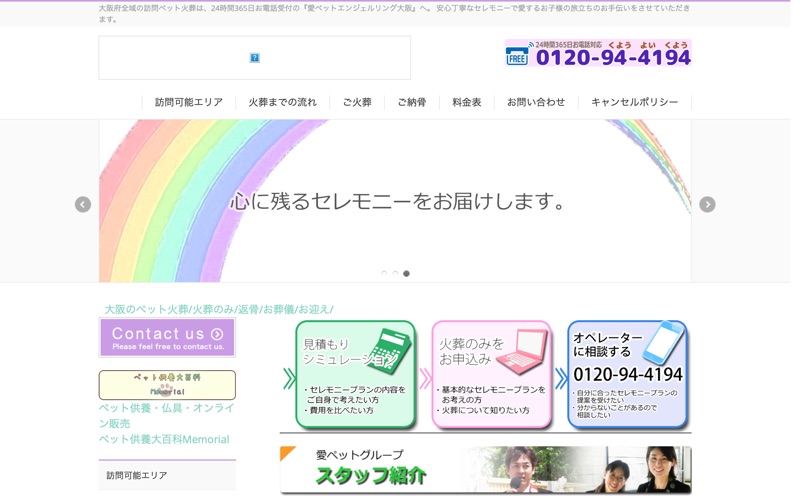Viewport: 800px width, 500px height.
Task: Open 火葬までの流れ menu item
Action: pos(283,102)
